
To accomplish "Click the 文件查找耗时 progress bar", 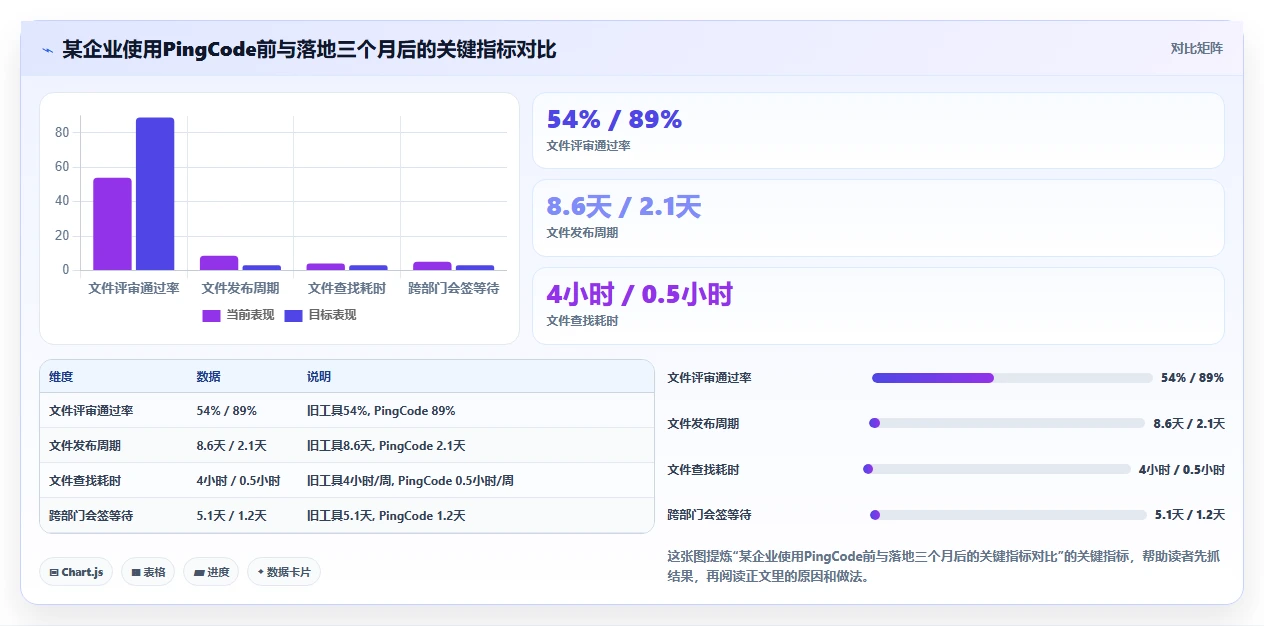I will click(x=997, y=469).
